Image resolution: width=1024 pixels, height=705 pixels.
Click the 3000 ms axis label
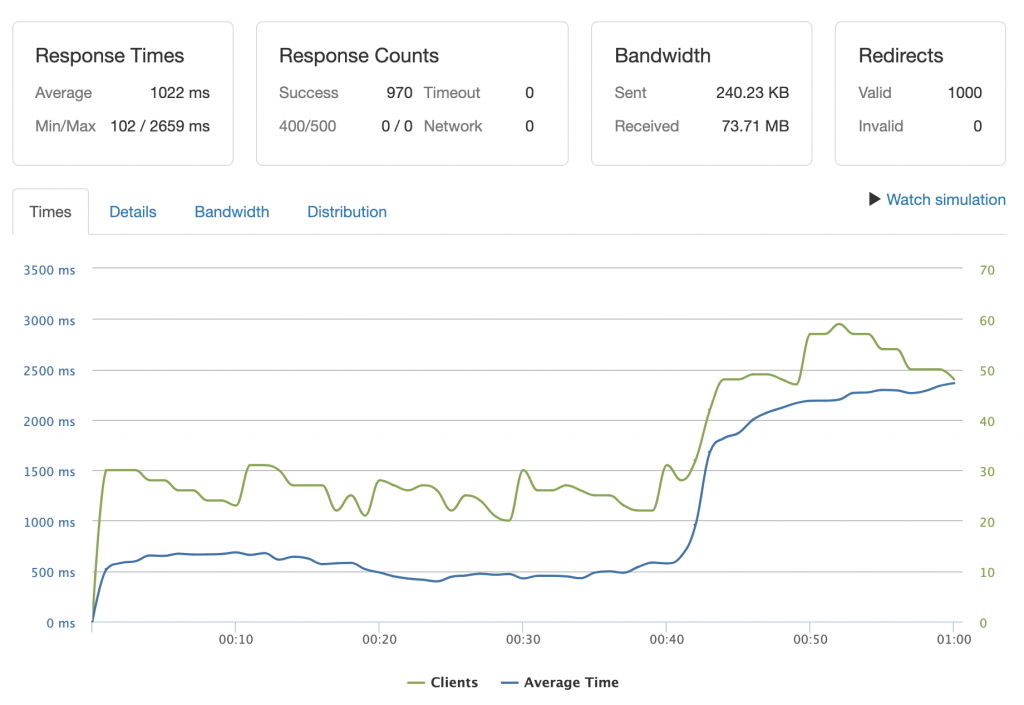(x=49, y=321)
